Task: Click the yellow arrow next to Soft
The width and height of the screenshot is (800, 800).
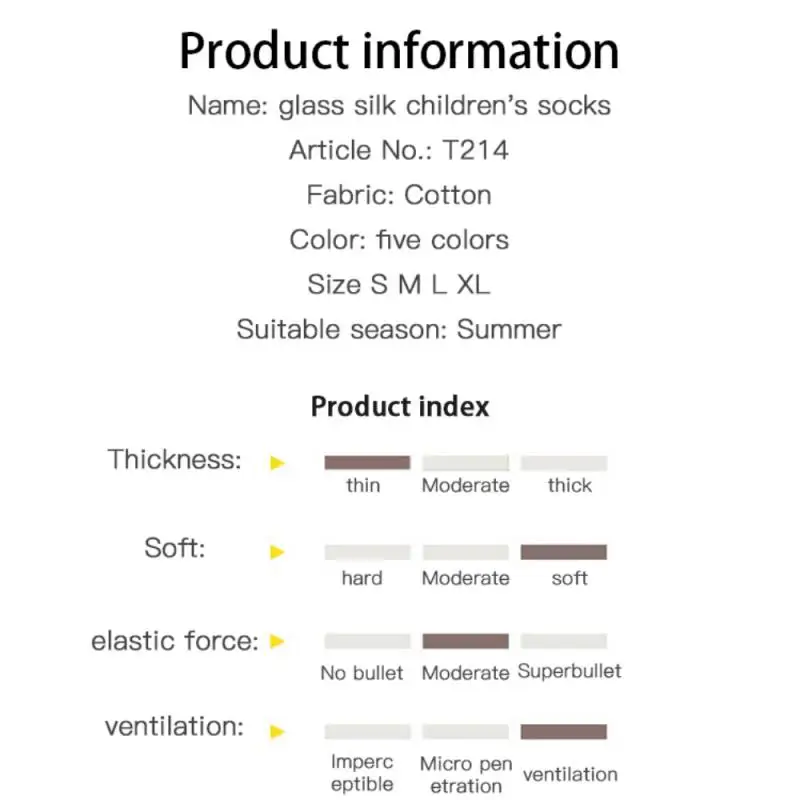Action: pos(278,552)
